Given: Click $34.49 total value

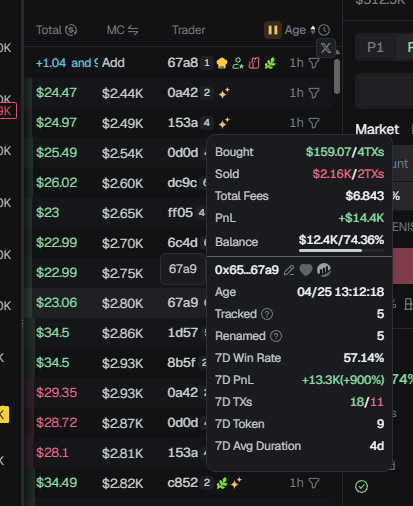Looking at the screenshot, I should coord(56,483).
